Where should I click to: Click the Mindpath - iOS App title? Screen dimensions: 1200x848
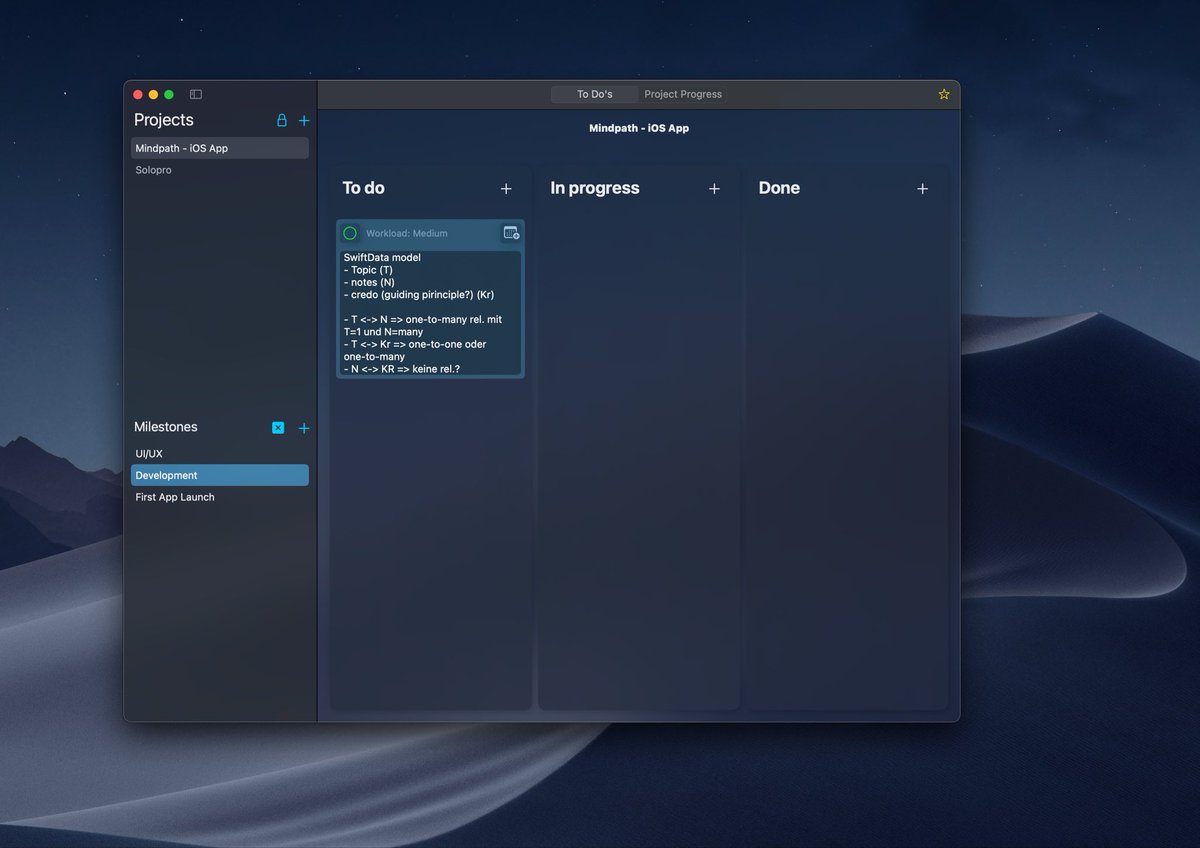click(x=639, y=128)
